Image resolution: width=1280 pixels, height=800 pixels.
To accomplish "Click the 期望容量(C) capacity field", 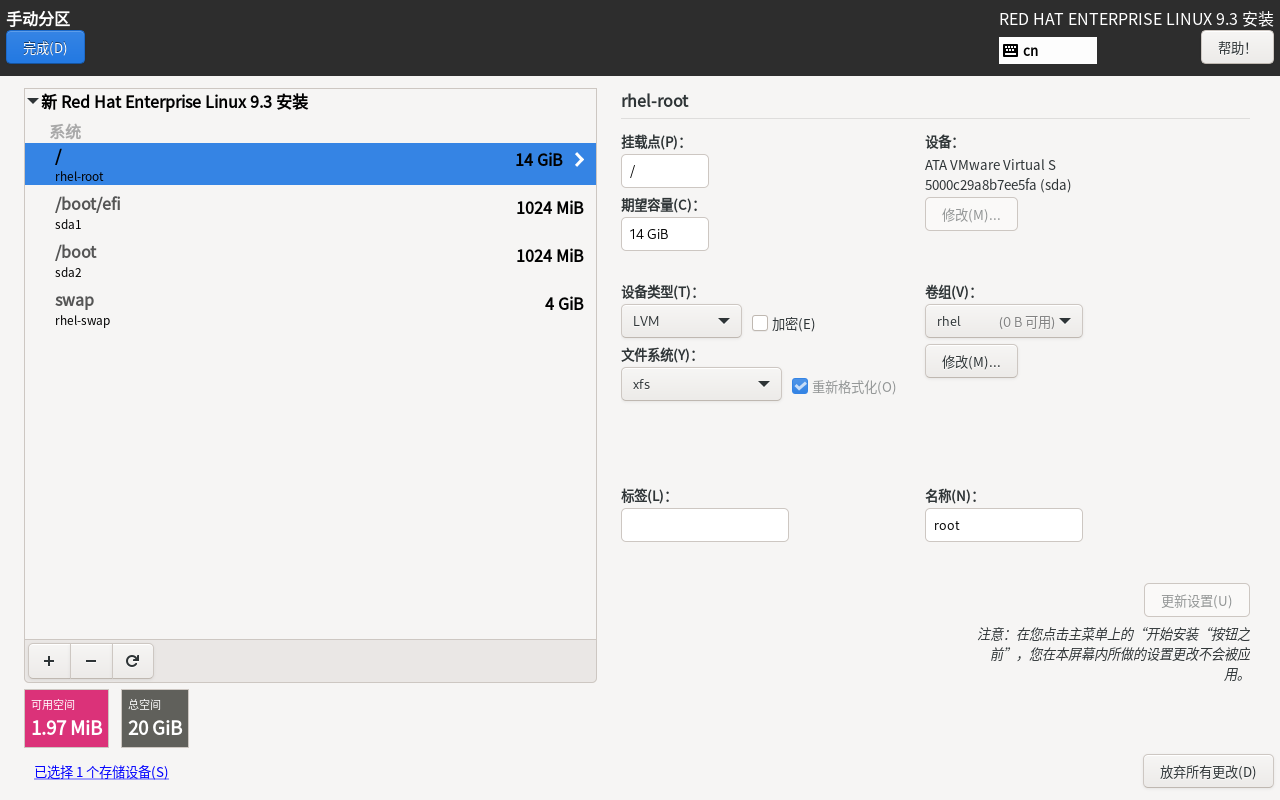I will click(665, 234).
